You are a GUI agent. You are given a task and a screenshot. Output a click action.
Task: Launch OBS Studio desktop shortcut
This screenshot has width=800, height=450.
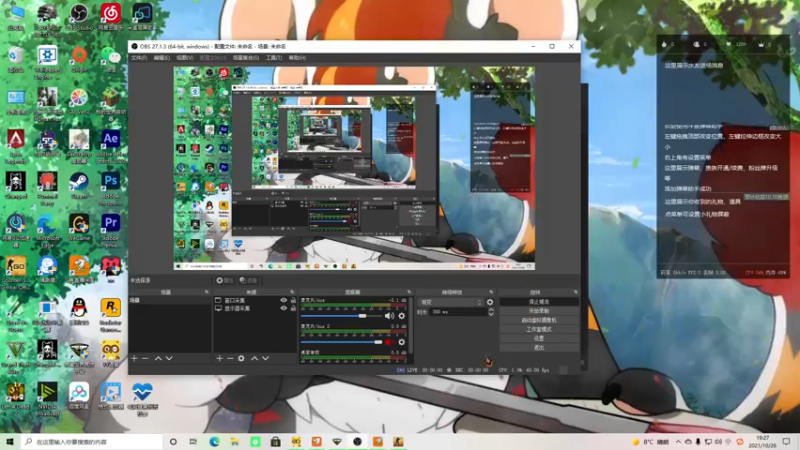pos(79,17)
